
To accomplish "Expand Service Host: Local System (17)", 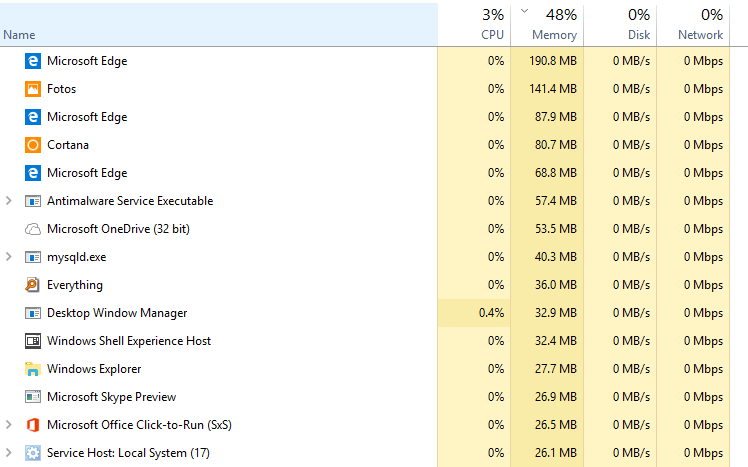I will click(9, 453).
